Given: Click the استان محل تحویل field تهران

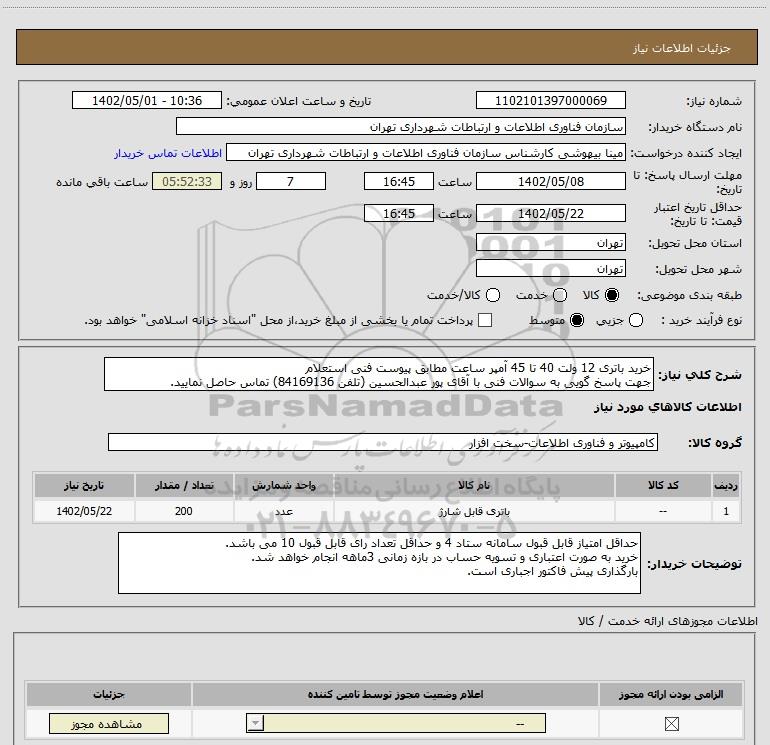Looking at the screenshot, I should pos(550,243).
